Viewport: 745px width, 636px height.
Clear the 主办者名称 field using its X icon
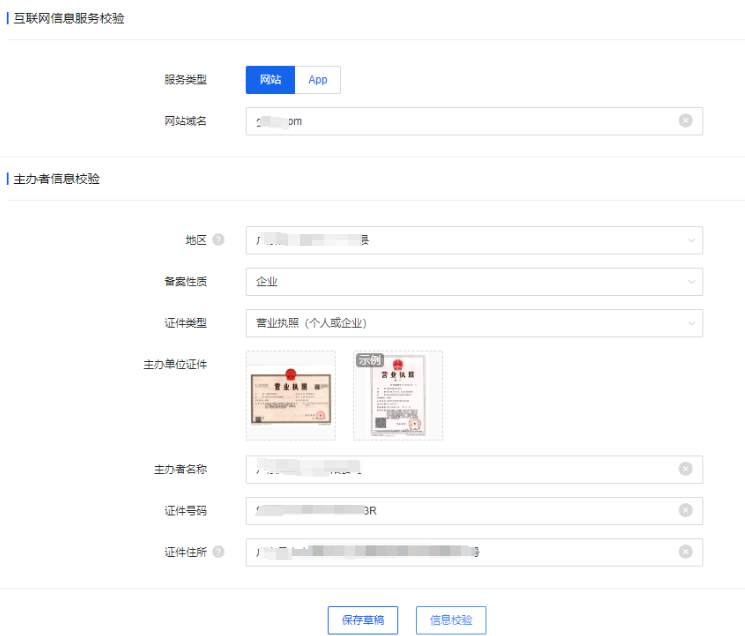(x=685, y=469)
